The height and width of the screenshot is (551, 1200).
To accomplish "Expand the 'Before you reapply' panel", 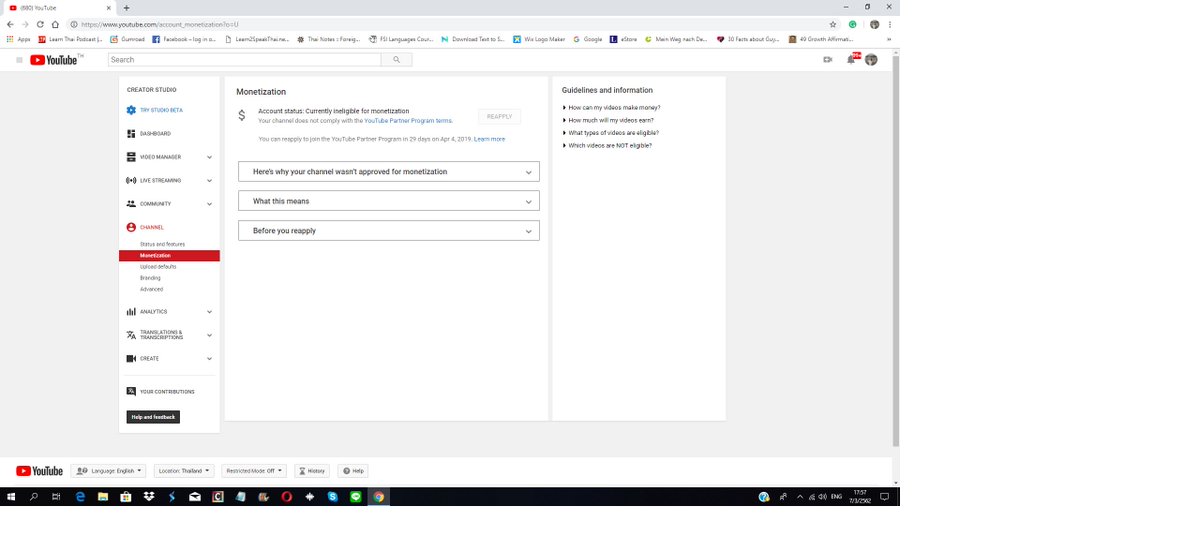I will (389, 231).
